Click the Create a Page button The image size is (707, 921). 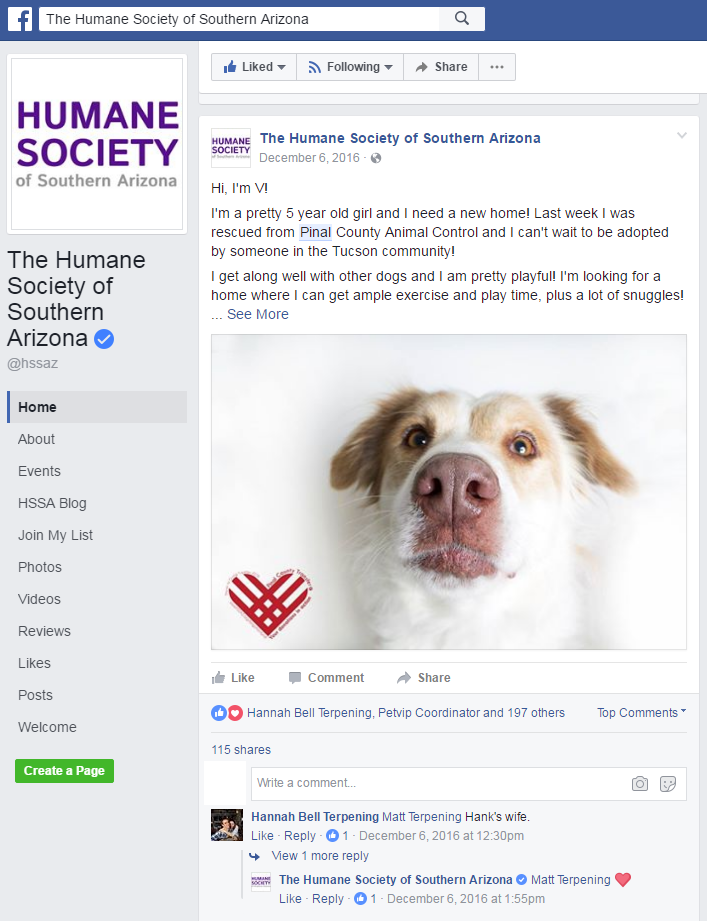click(x=65, y=771)
